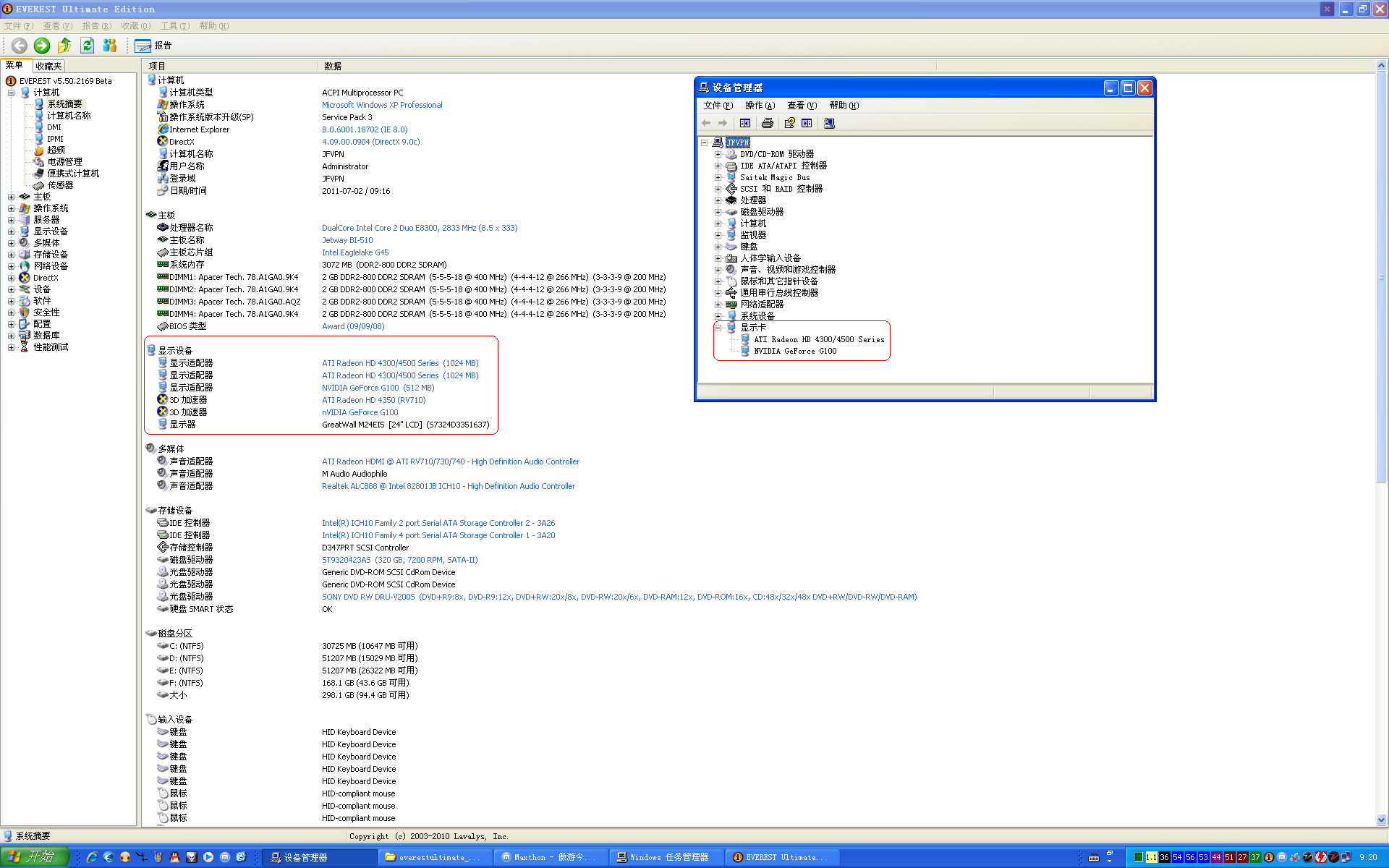Click the scan for hardware changes icon
The height and width of the screenshot is (868, 1389).
click(829, 123)
